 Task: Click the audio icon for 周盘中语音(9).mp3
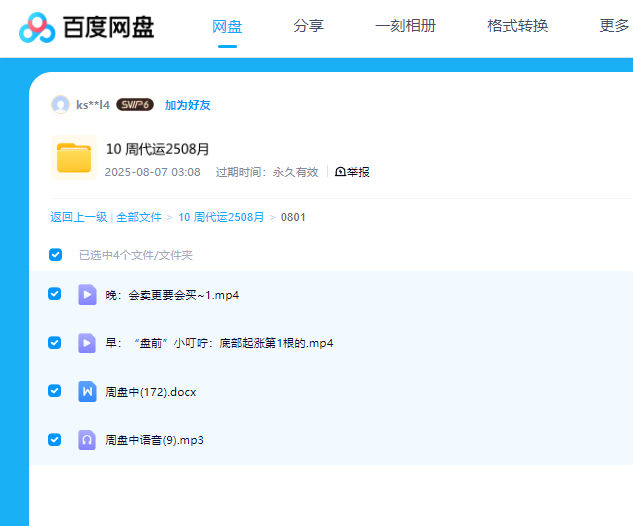tap(87, 439)
